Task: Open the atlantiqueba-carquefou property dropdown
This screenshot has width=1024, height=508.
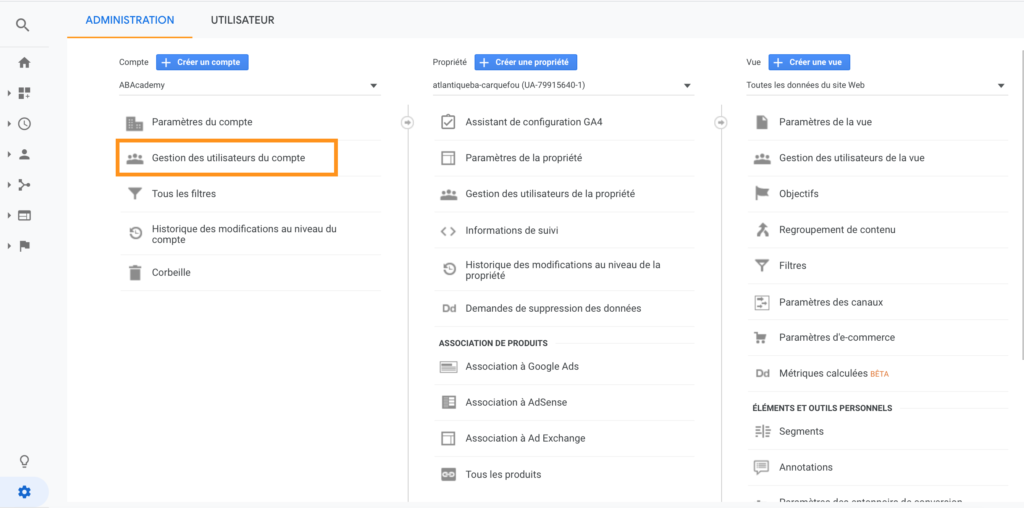Action: click(563, 85)
